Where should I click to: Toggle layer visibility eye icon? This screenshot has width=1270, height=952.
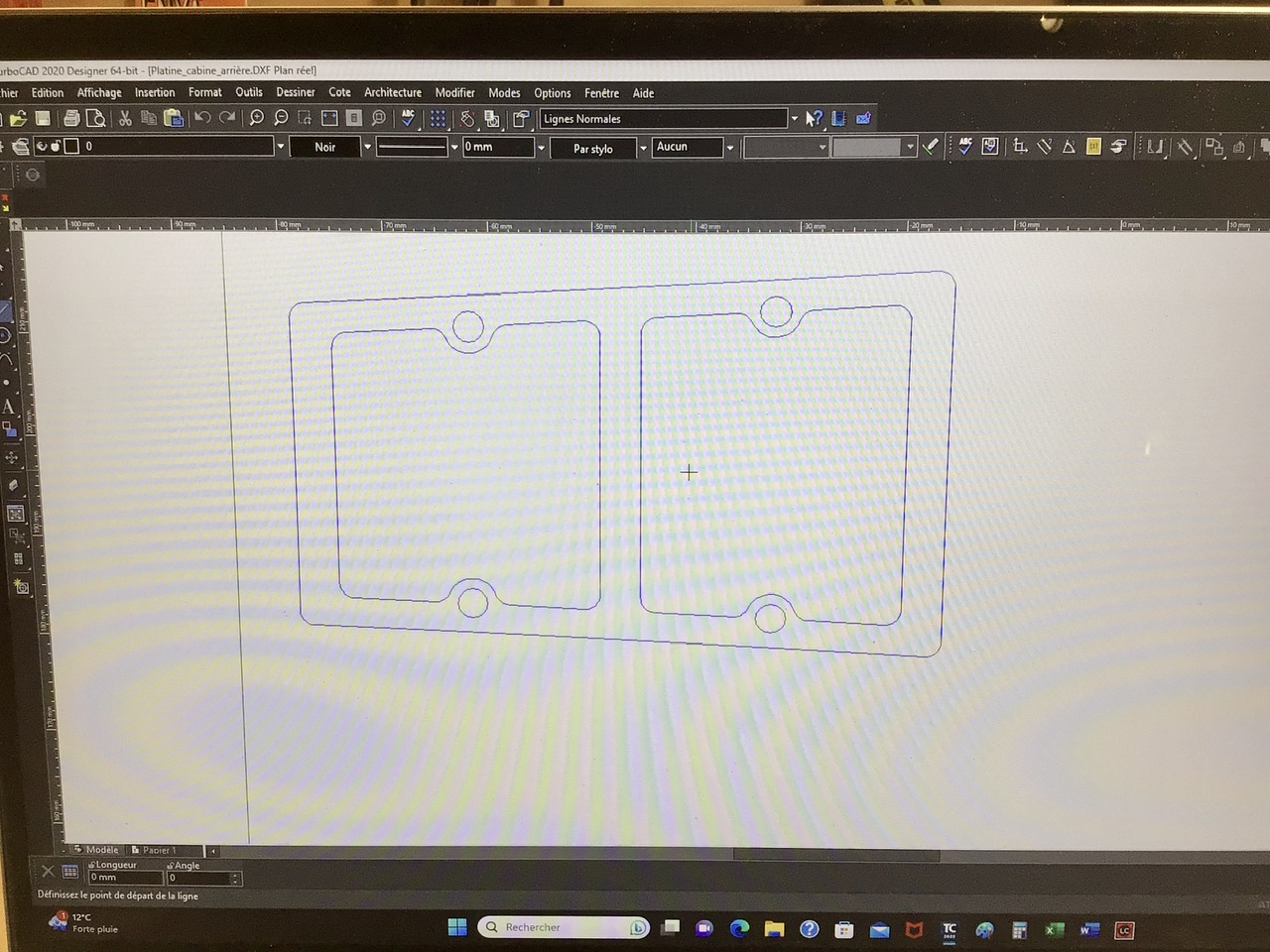coord(42,146)
